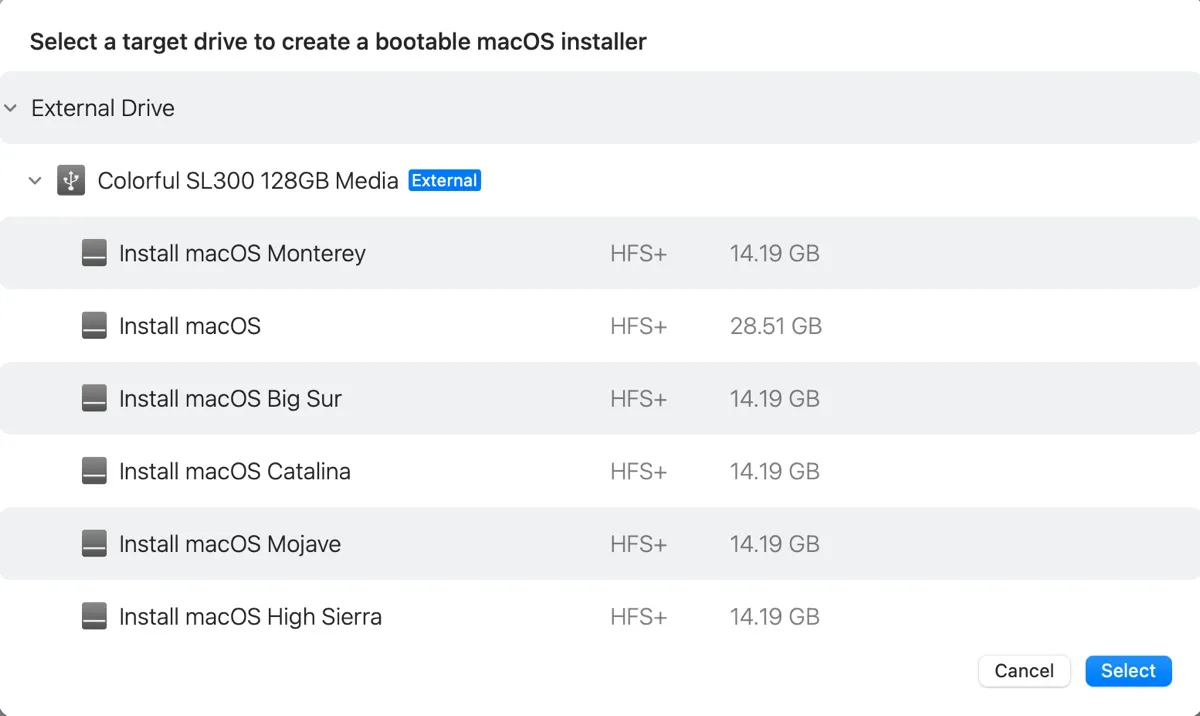The image size is (1200, 716).
Task: Click the 14.19 GB size of Monterey row
Action: click(x=775, y=253)
